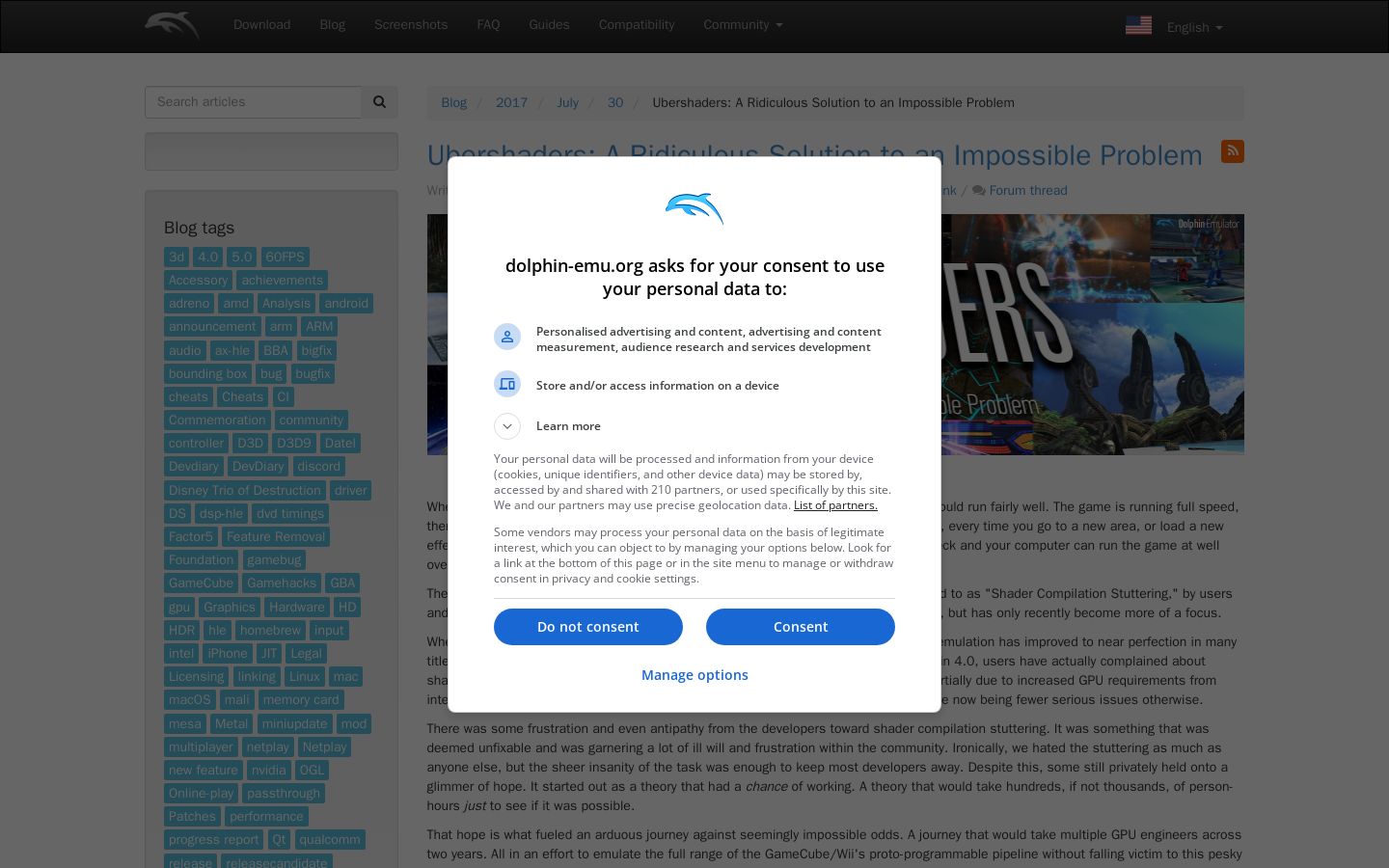Select the homebrew blog tag
Viewport: 1389px width, 868px height.
pyautogui.click(x=270, y=630)
